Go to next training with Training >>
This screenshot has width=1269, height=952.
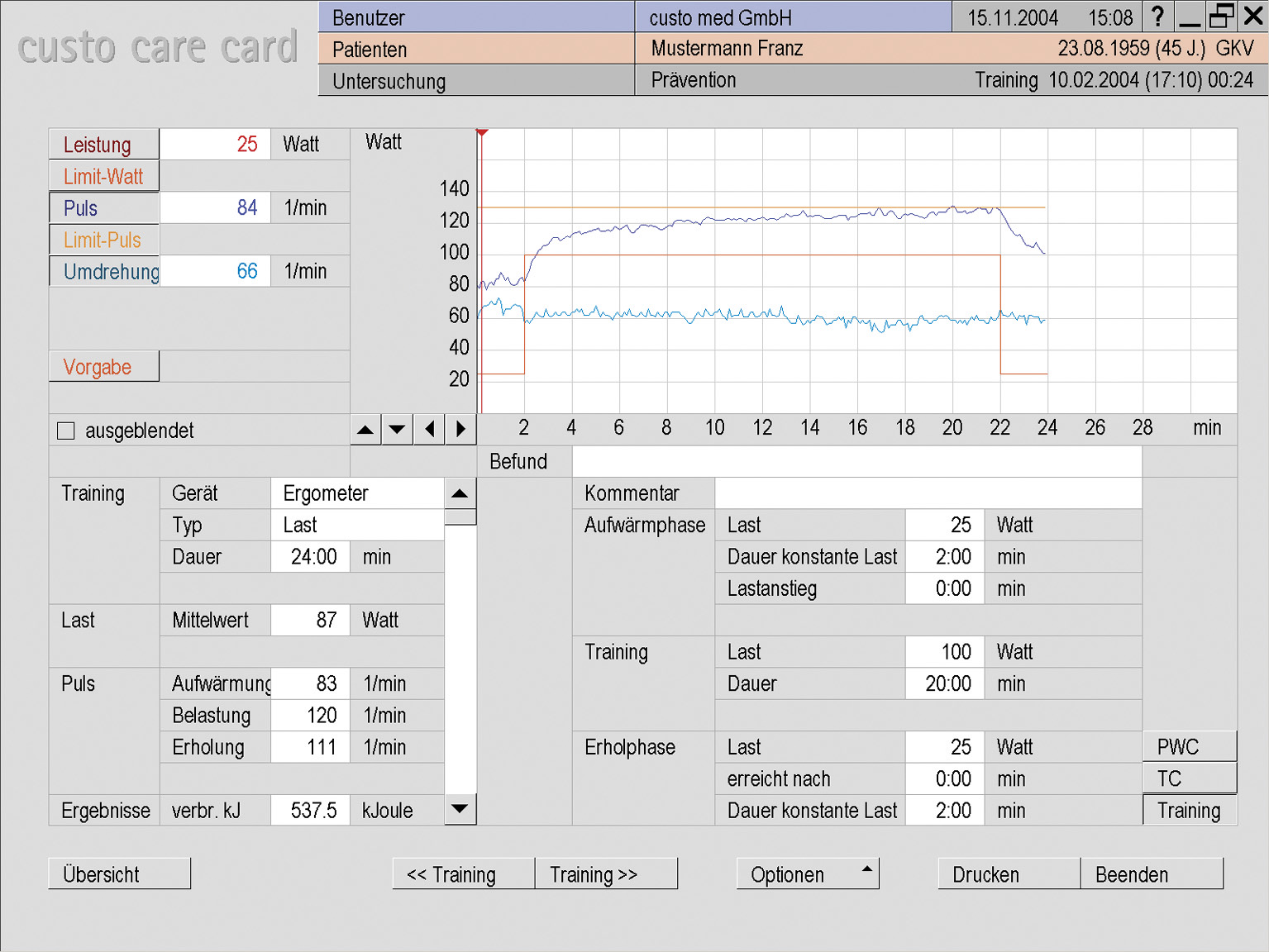[606, 874]
